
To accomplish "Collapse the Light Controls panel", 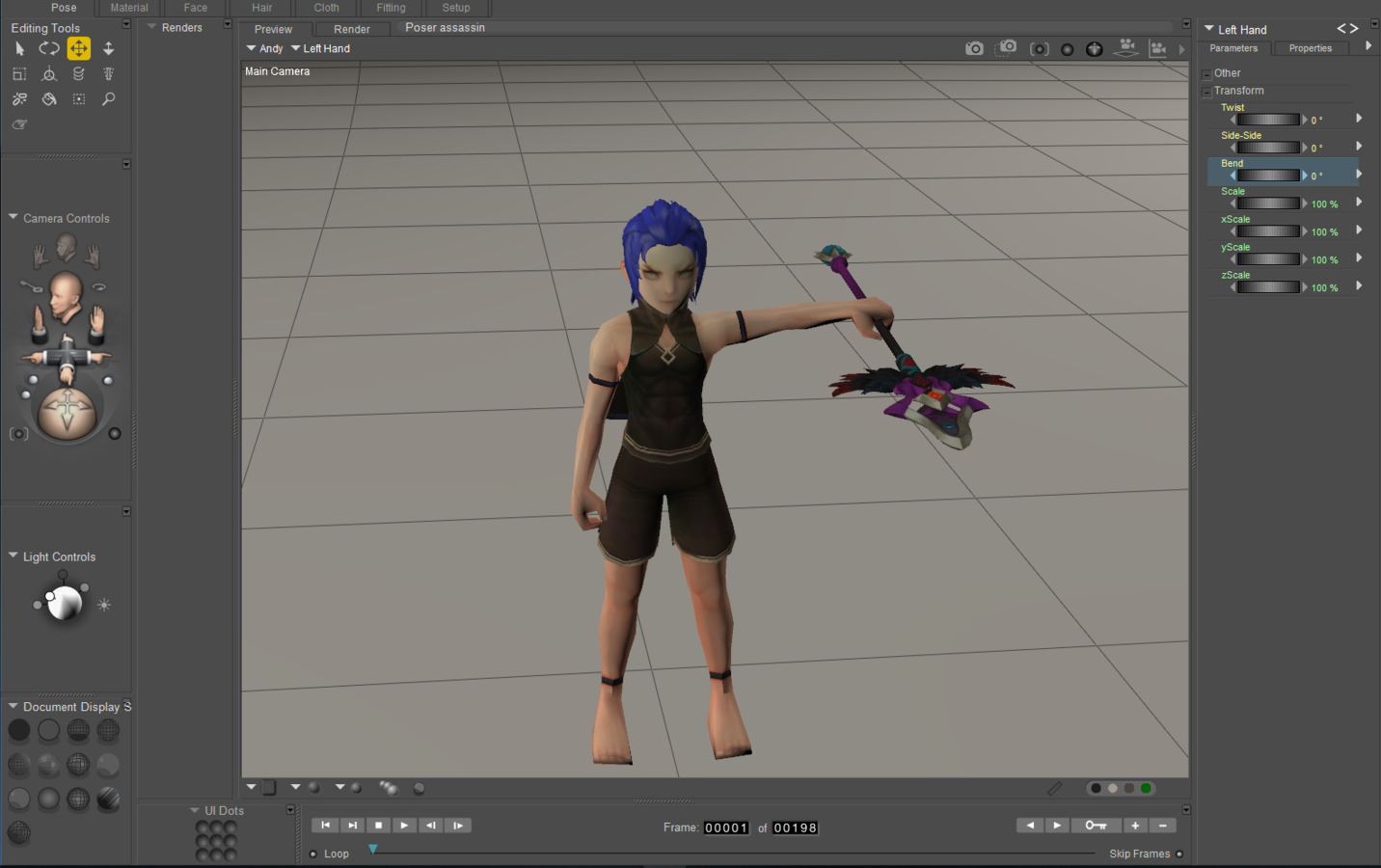I will [14, 556].
